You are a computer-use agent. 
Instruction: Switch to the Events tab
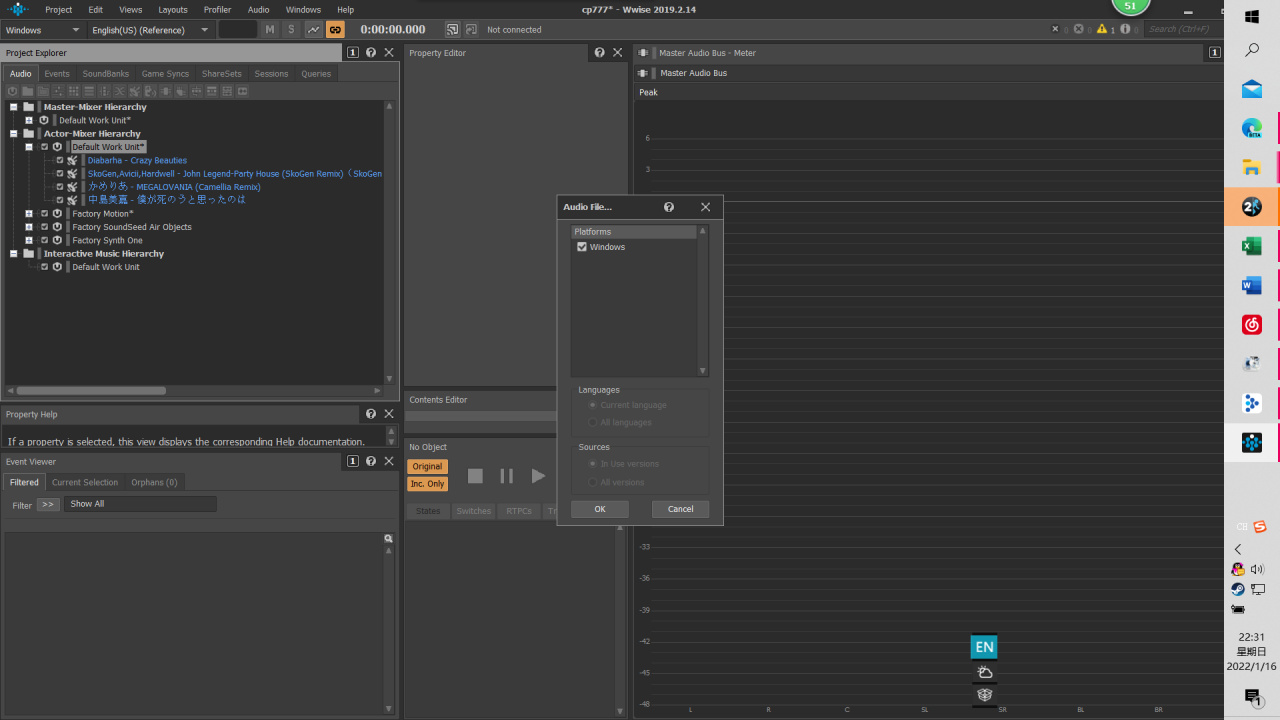click(x=57, y=74)
